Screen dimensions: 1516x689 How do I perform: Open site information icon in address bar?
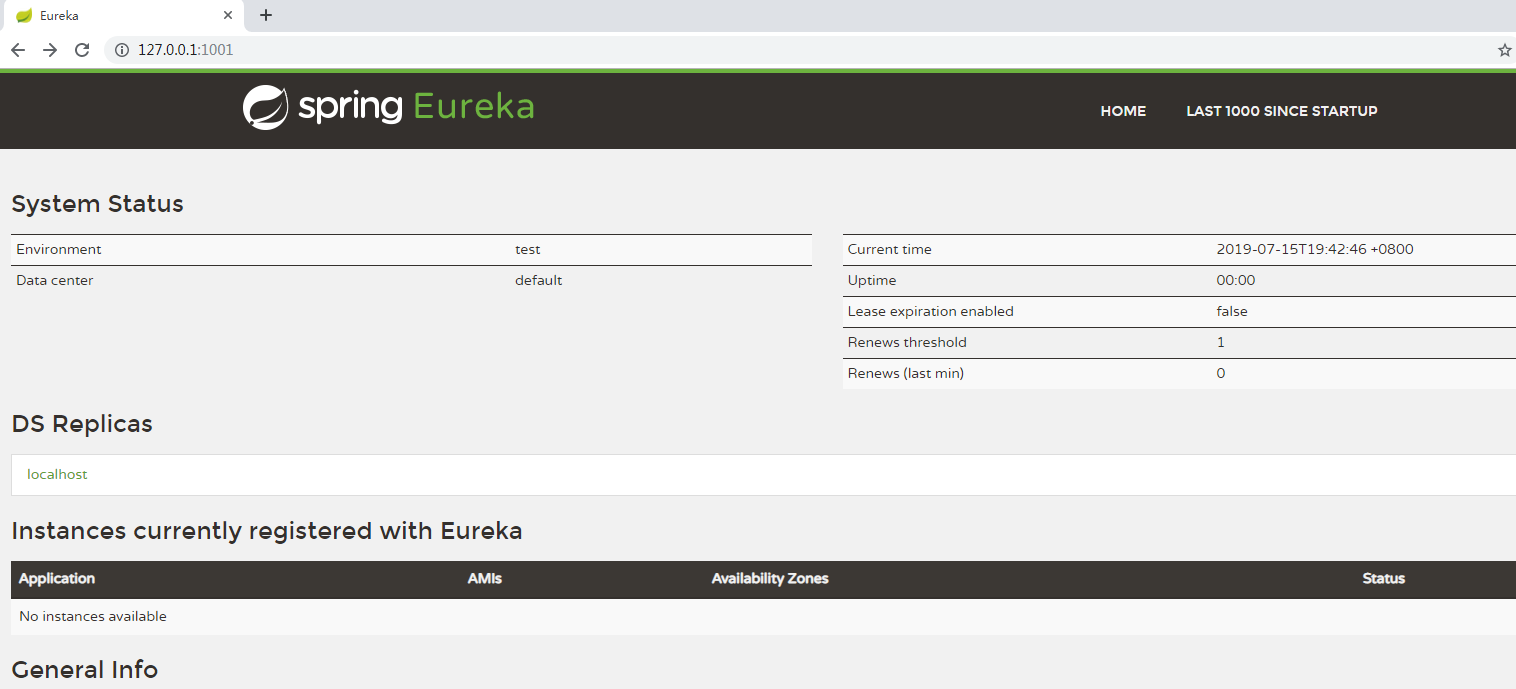coord(122,50)
